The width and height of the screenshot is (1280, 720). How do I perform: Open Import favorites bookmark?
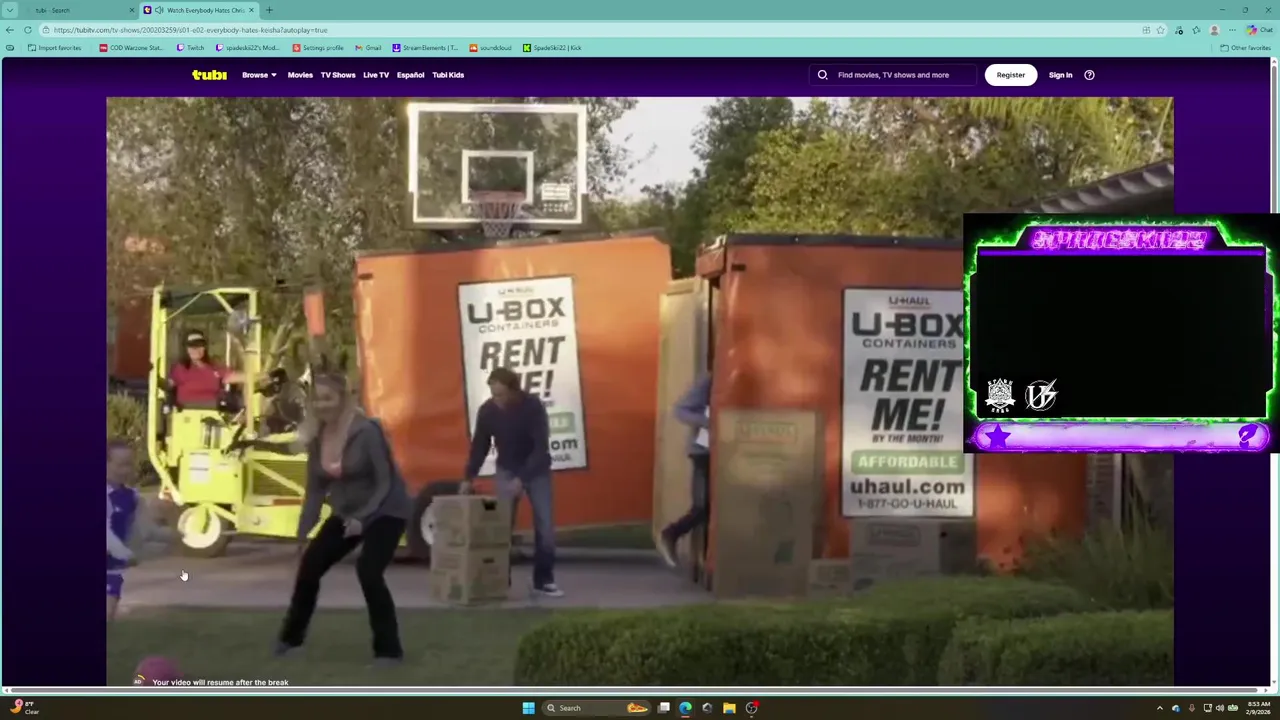click(54, 48)
